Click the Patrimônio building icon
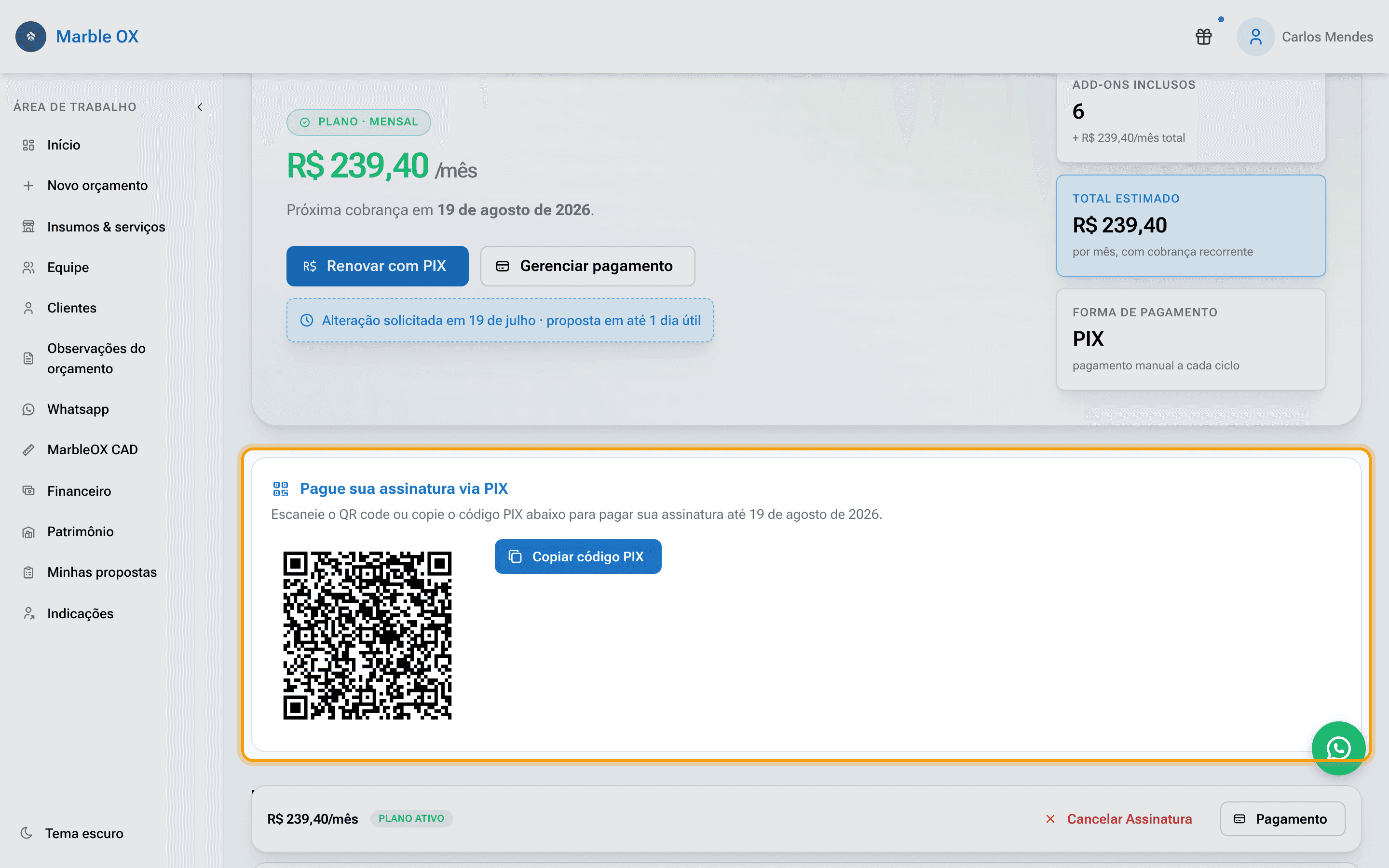Image resolution: width=1389 pixels, height=868 pixels. tap(29, 532)
